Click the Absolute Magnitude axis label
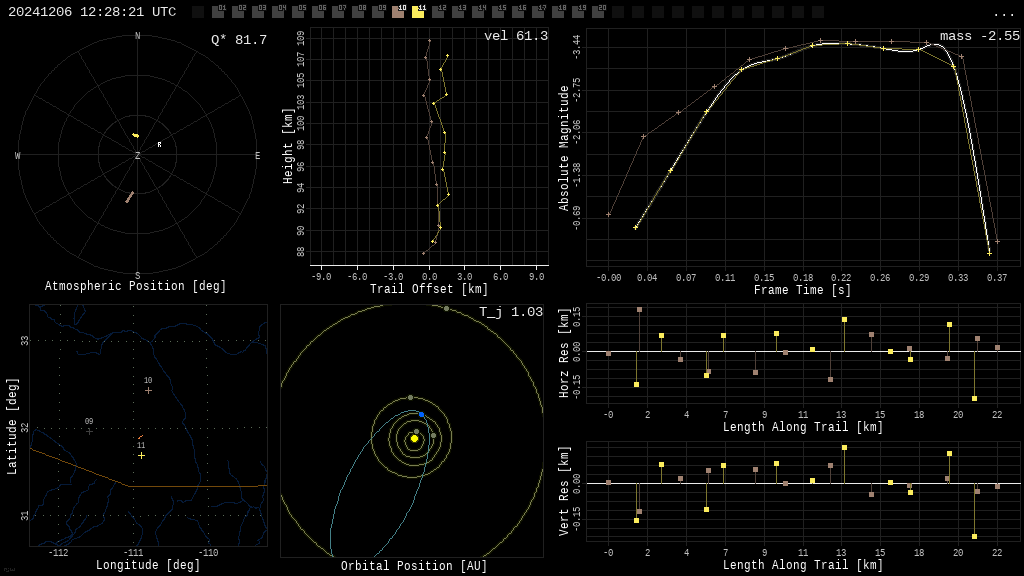 click(564, 148)
